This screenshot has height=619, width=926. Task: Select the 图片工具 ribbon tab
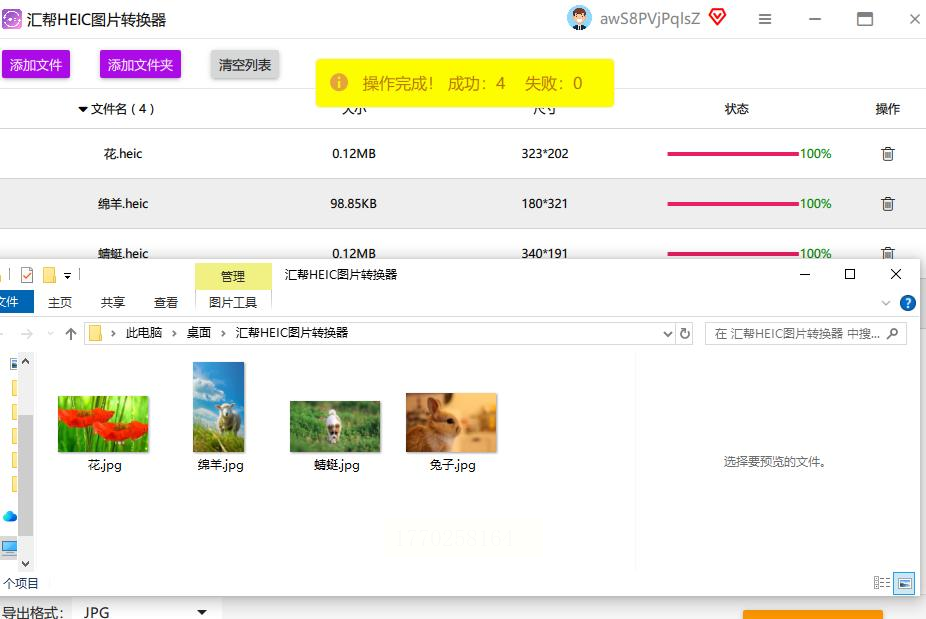click(x=233, y=302)
